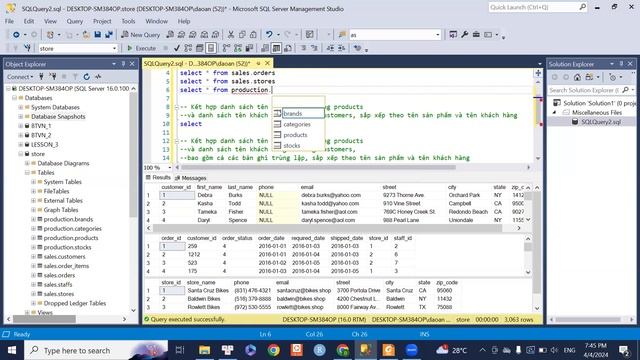Click the Copy icon in toolbar
The height and width of the screenshot is (360, 640).
242,35
